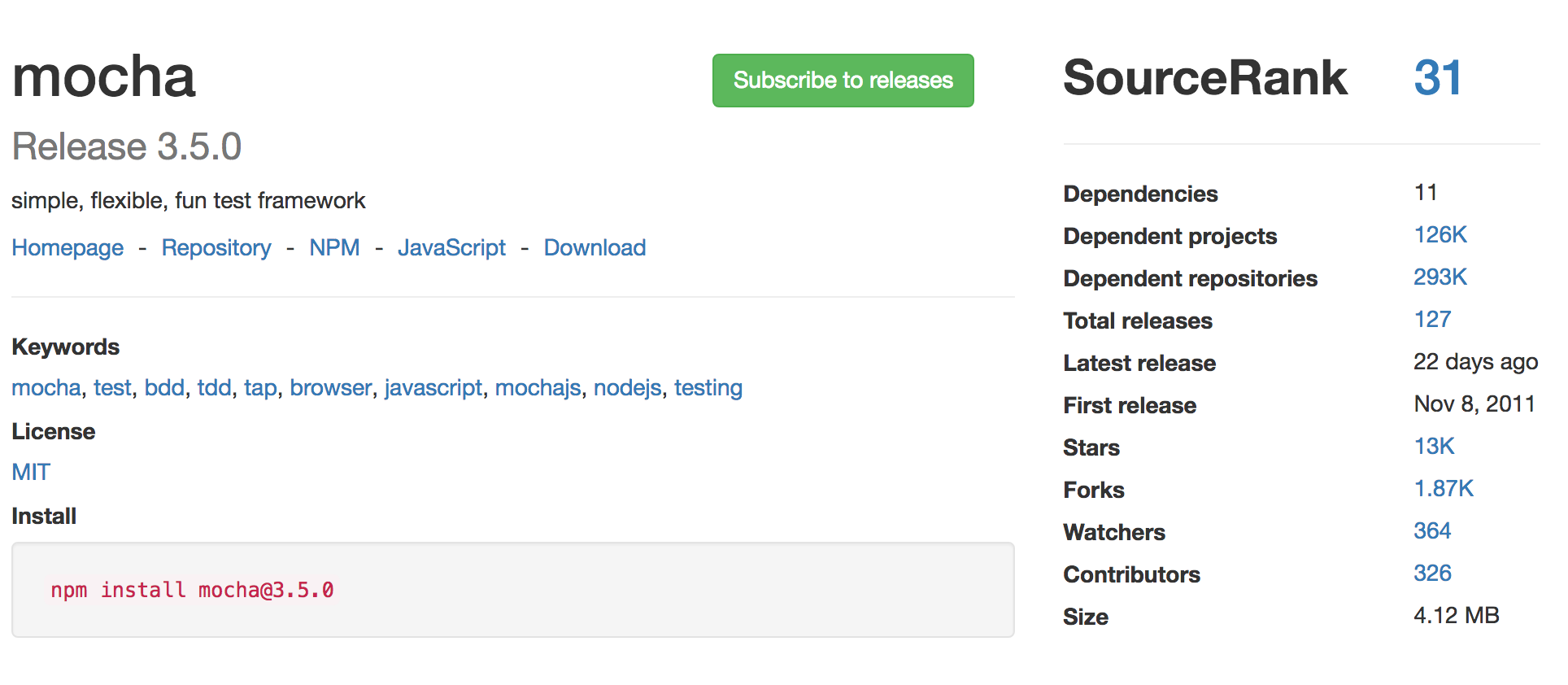1568x685 pixels.
Task: Open the 127 total releases
Action: pos(1432,319)
